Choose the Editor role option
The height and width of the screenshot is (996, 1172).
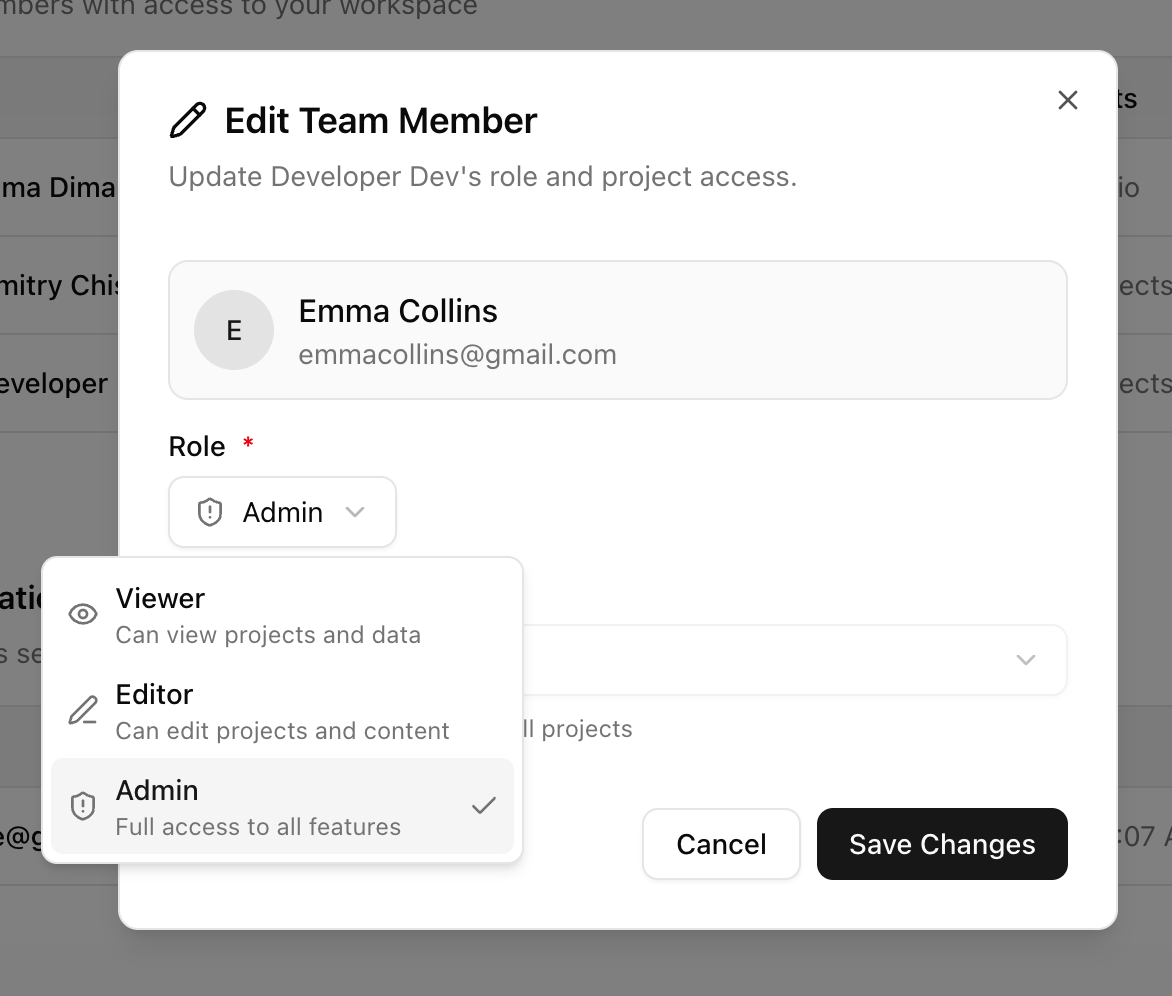coord(283,711)
